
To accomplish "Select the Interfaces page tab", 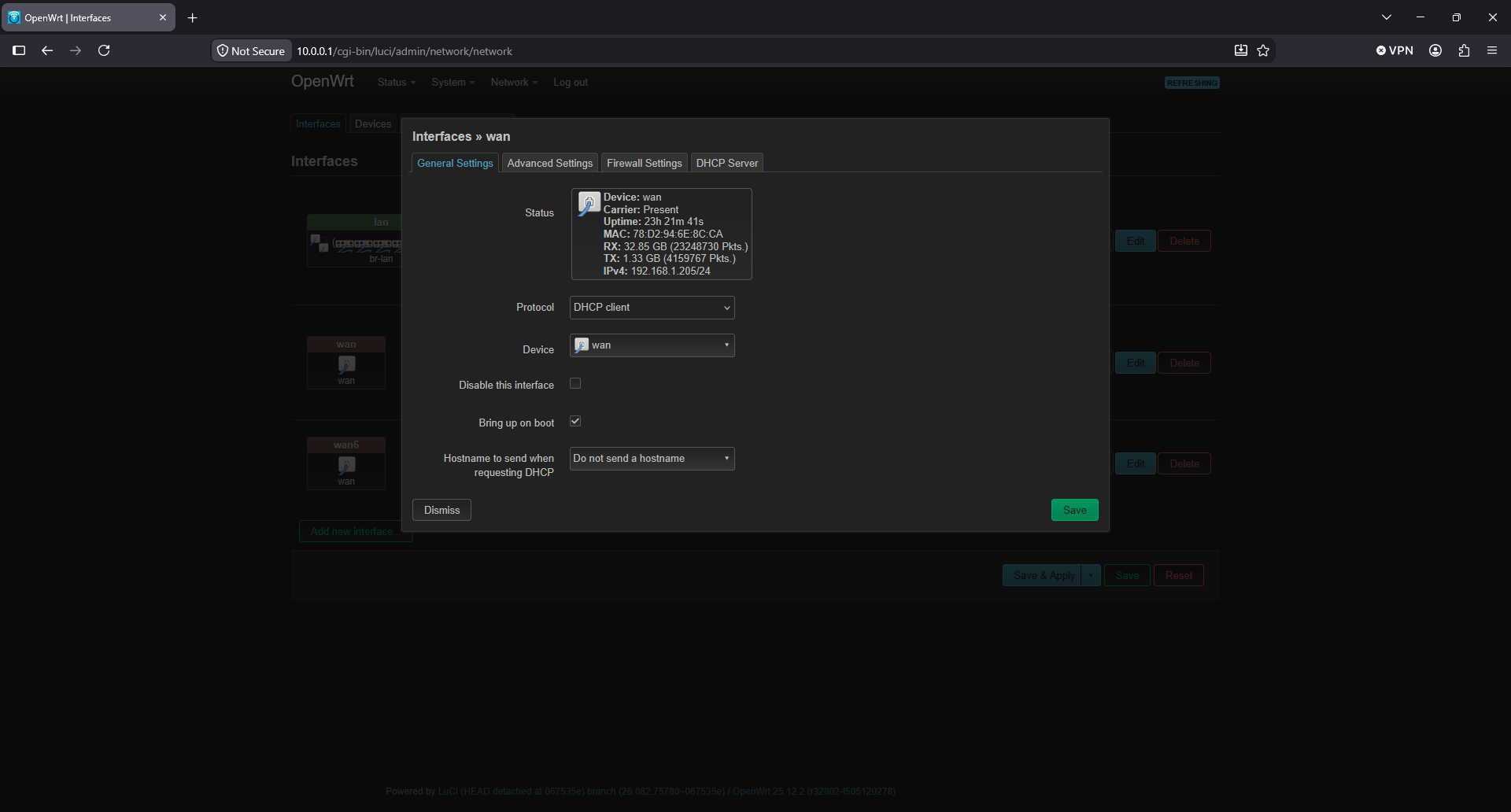I will click(x=318, y=124).
